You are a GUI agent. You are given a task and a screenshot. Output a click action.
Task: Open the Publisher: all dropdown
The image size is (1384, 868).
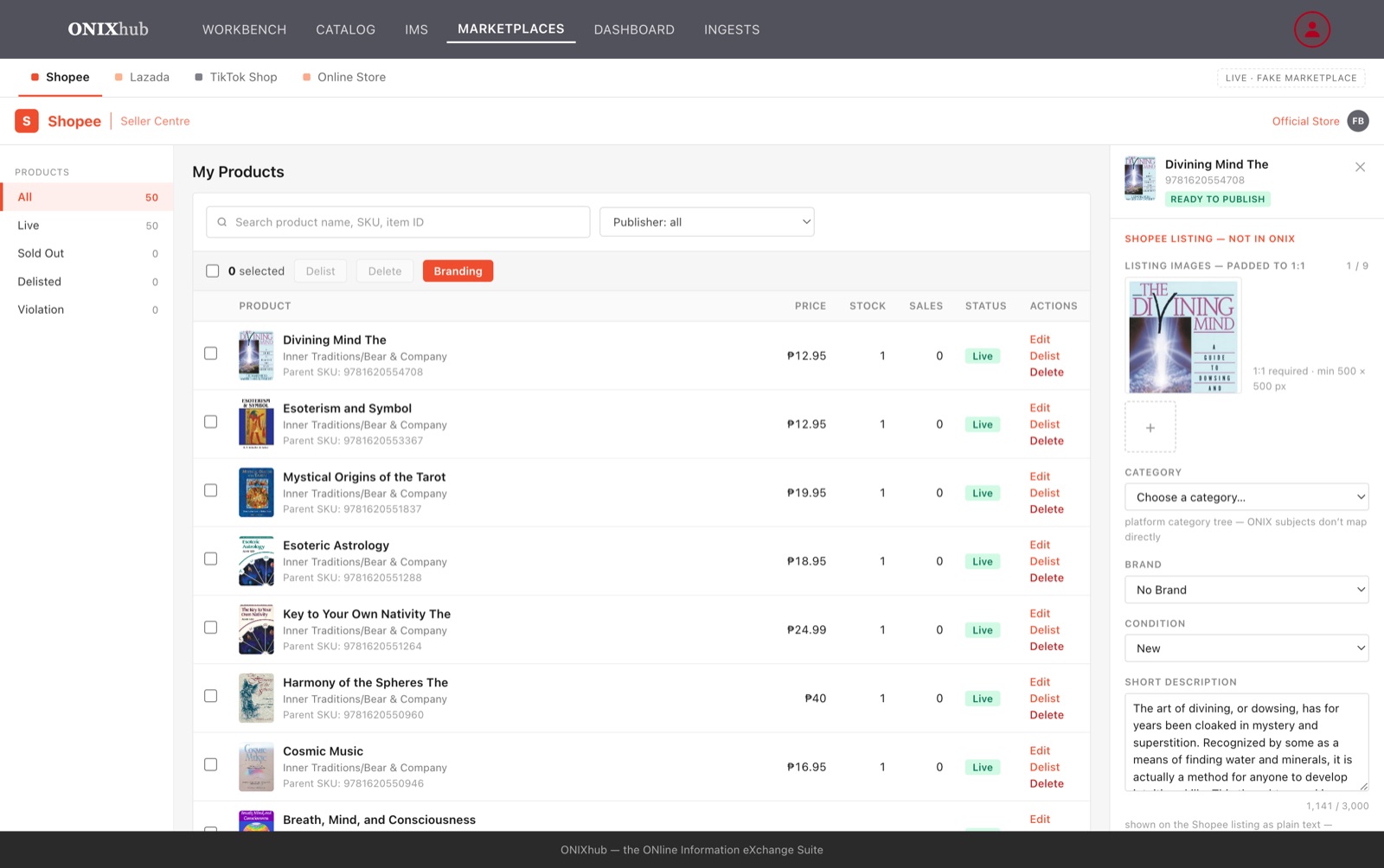(707, 222)
